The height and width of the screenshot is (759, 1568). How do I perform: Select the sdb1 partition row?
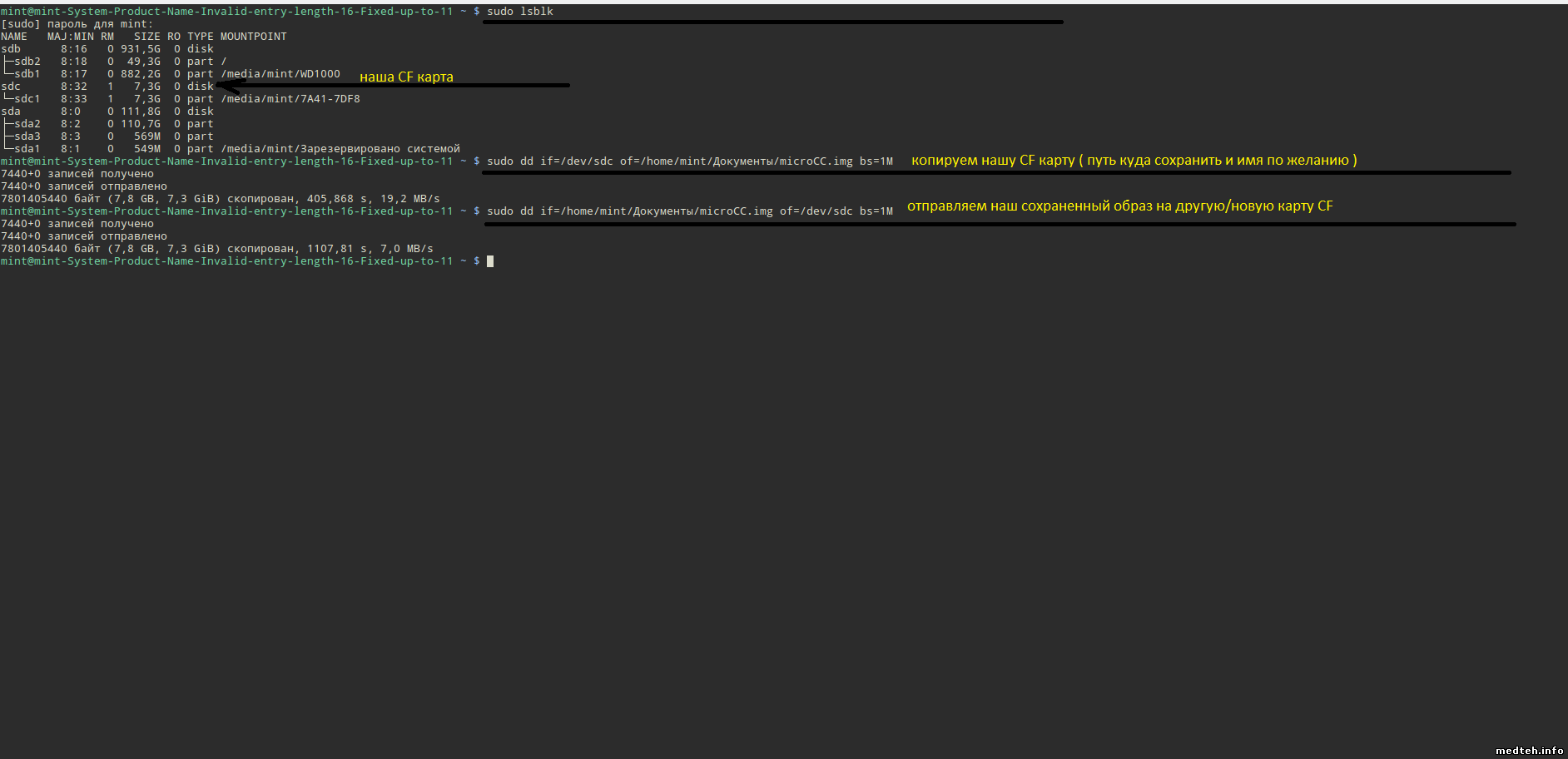click(27, 74)
